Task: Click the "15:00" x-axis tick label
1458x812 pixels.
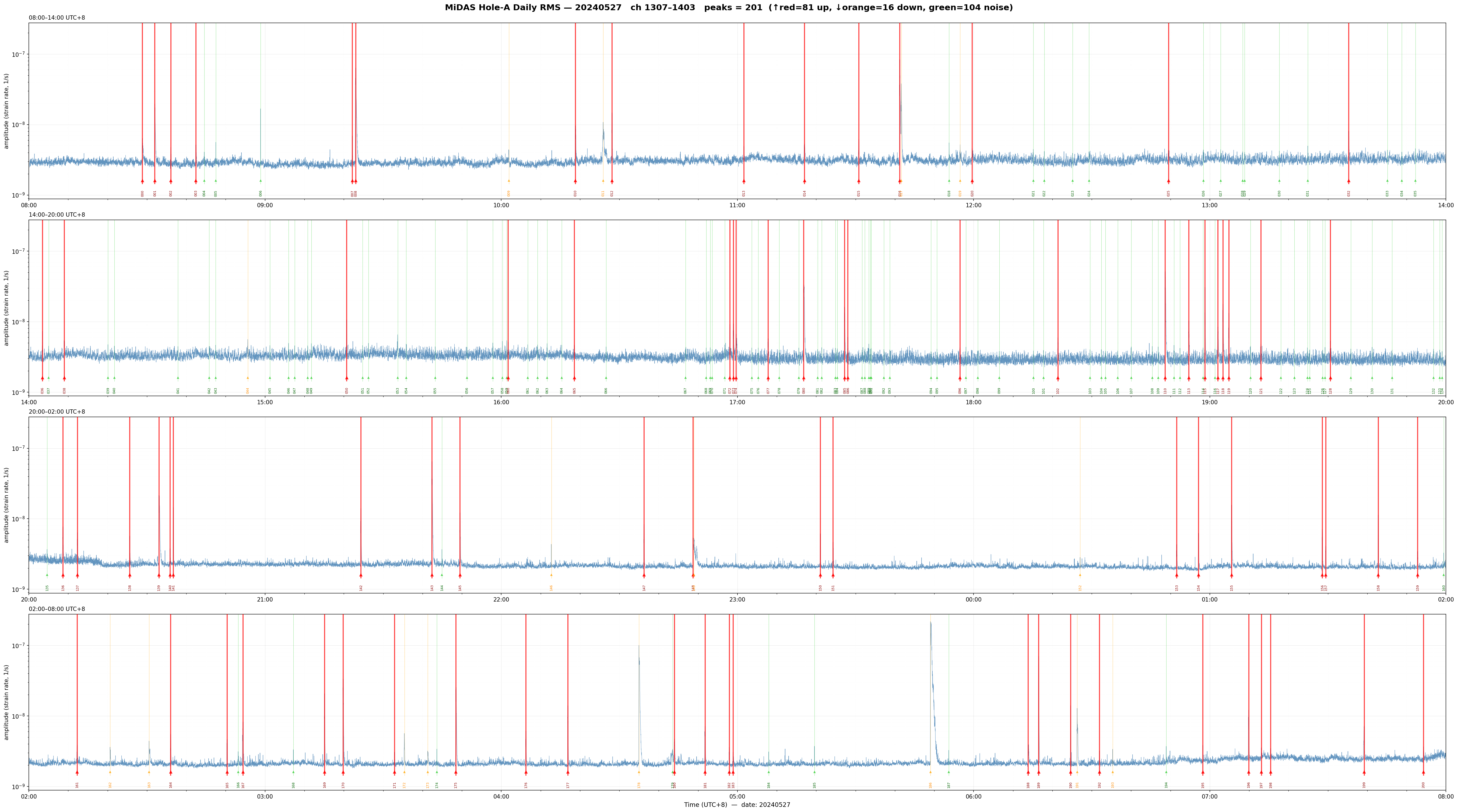Action: pos(265,402)
